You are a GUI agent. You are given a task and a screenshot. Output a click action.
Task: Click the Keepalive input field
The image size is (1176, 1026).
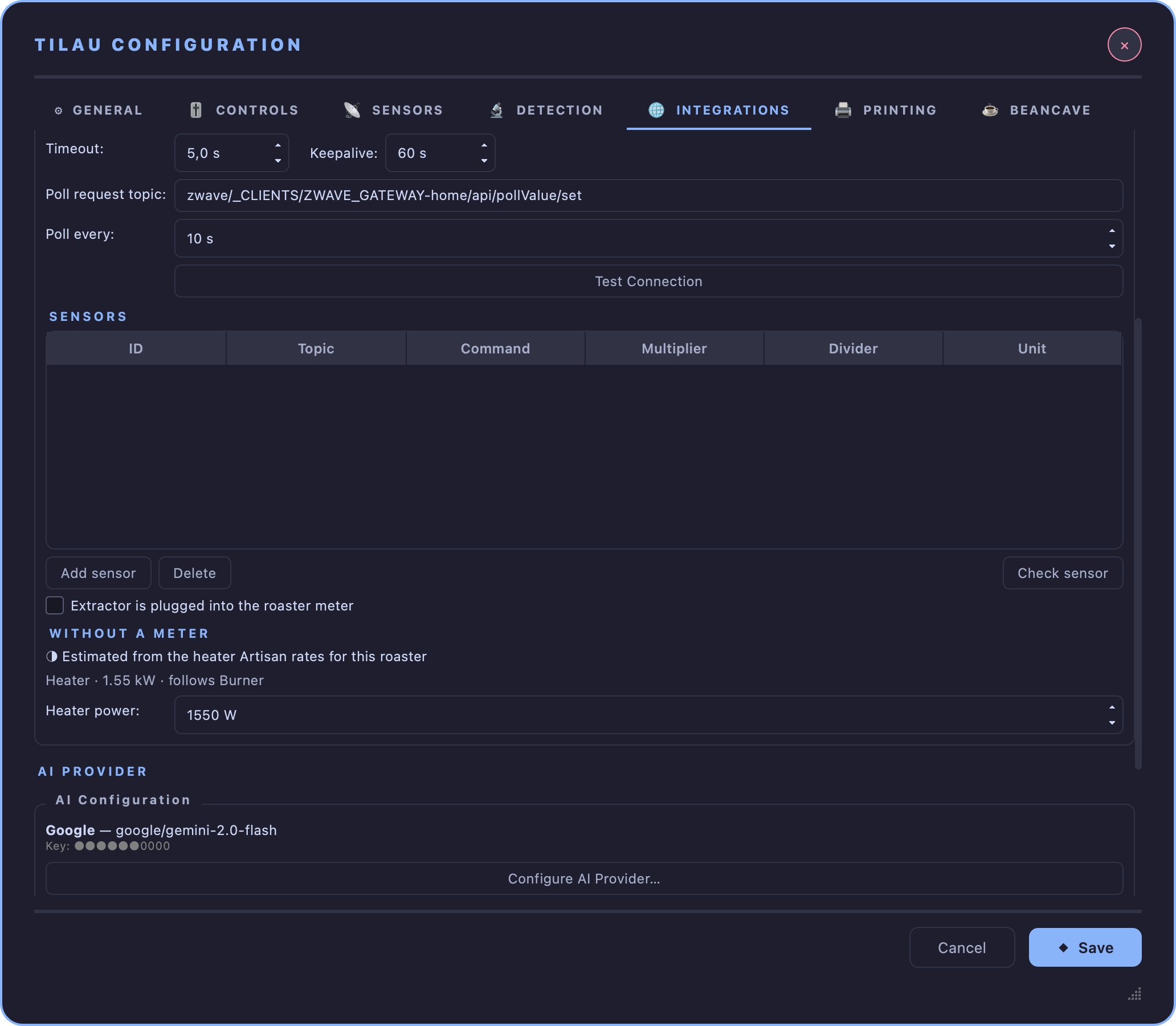(440, 153)
